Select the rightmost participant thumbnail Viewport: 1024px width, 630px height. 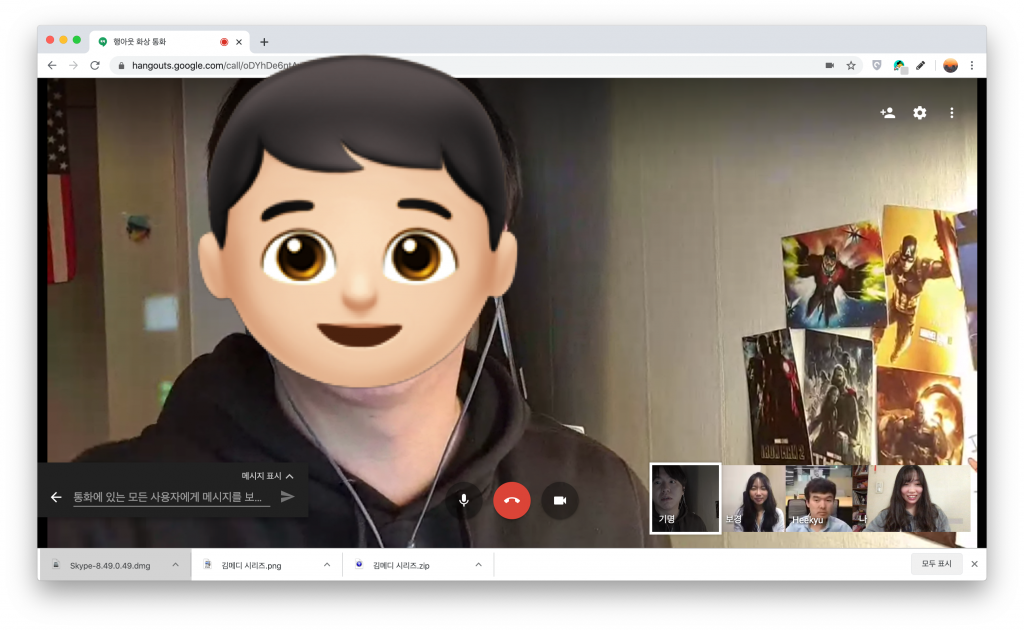tap(914, 499)
